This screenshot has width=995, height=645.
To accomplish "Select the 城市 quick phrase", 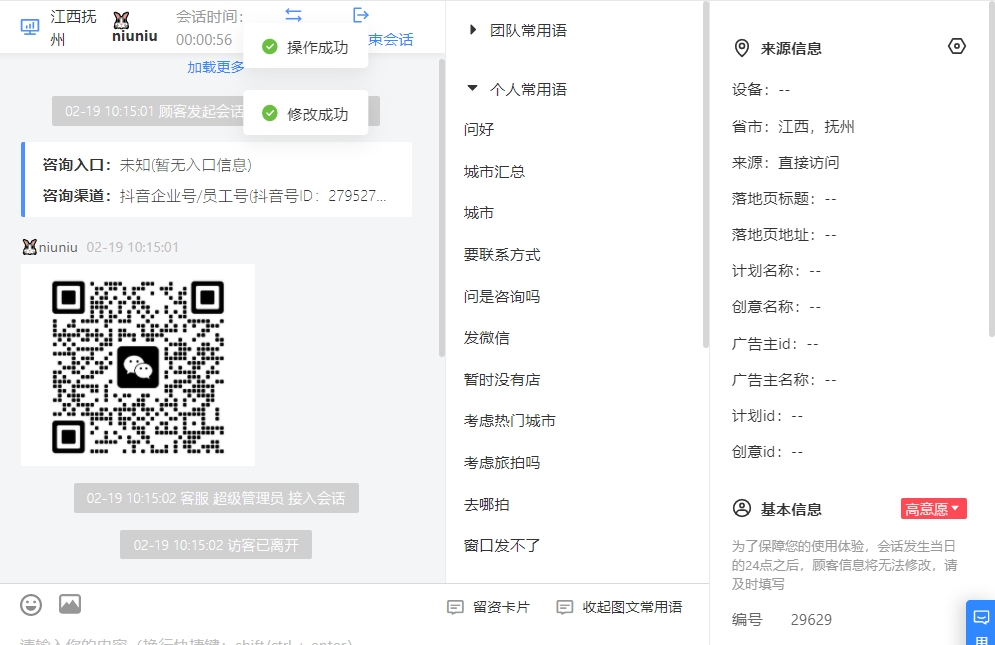I will coord(479,213).
